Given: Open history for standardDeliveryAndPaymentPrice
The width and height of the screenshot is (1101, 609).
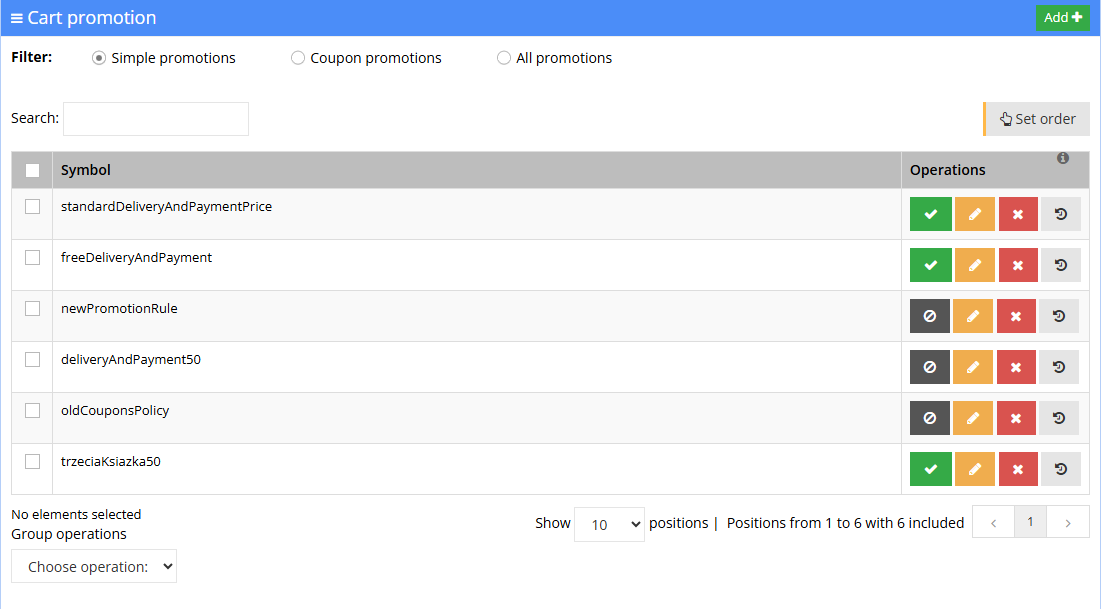Looking at the screenshot, I should point(1061,214).
